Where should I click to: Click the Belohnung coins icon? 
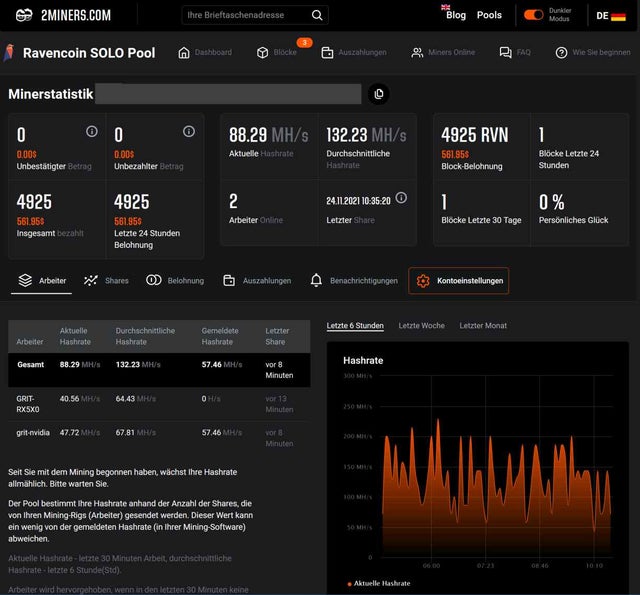[153, 280]
